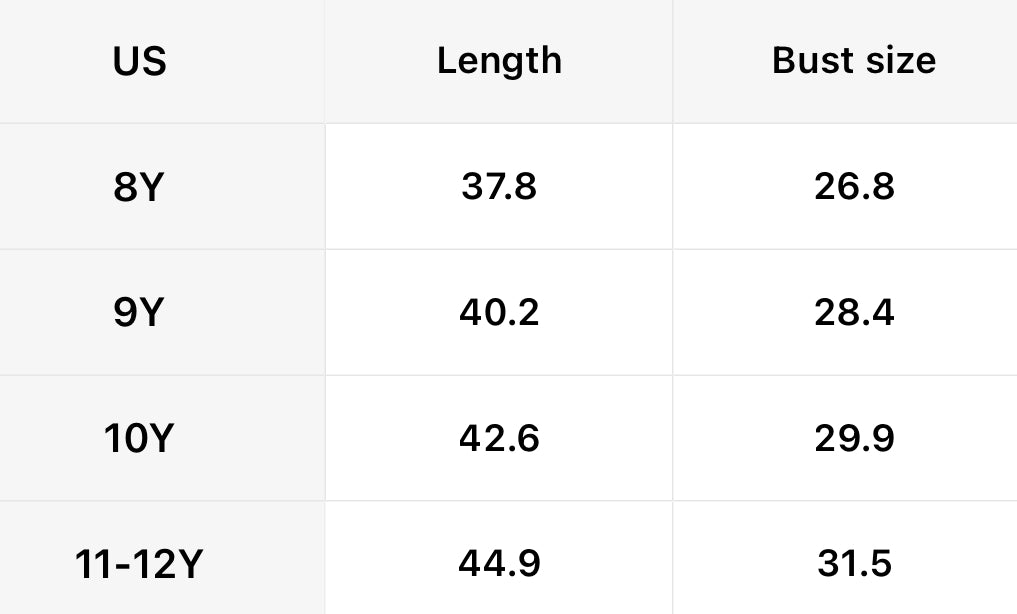Click the Bust size column header
1017x614 pixels.
tap(854, 61)
